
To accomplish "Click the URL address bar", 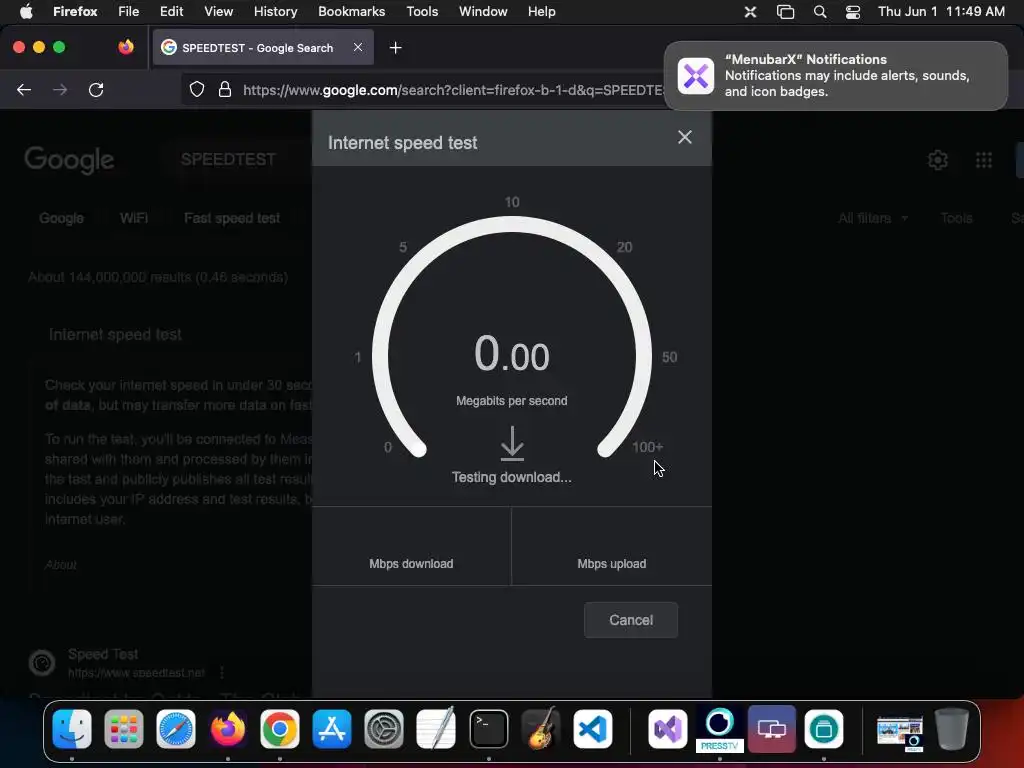I will click(453, 89).
